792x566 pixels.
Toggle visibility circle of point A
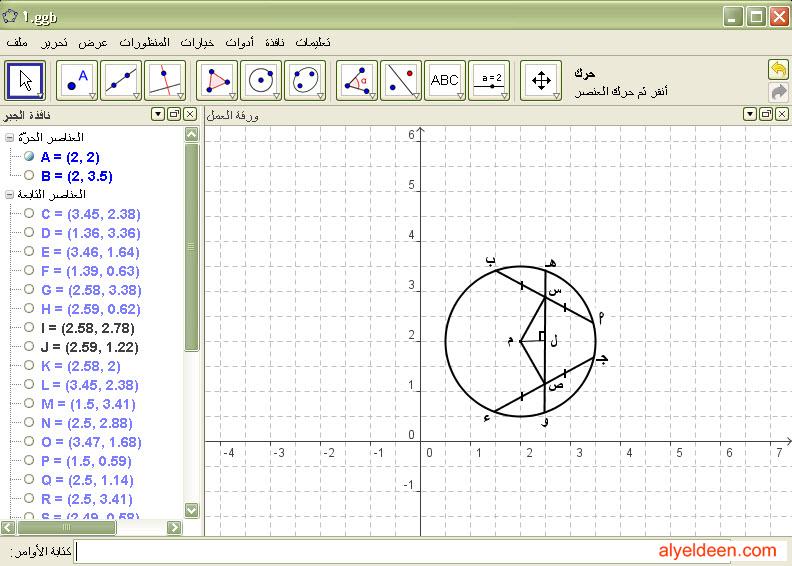click(x=29, y=157)
